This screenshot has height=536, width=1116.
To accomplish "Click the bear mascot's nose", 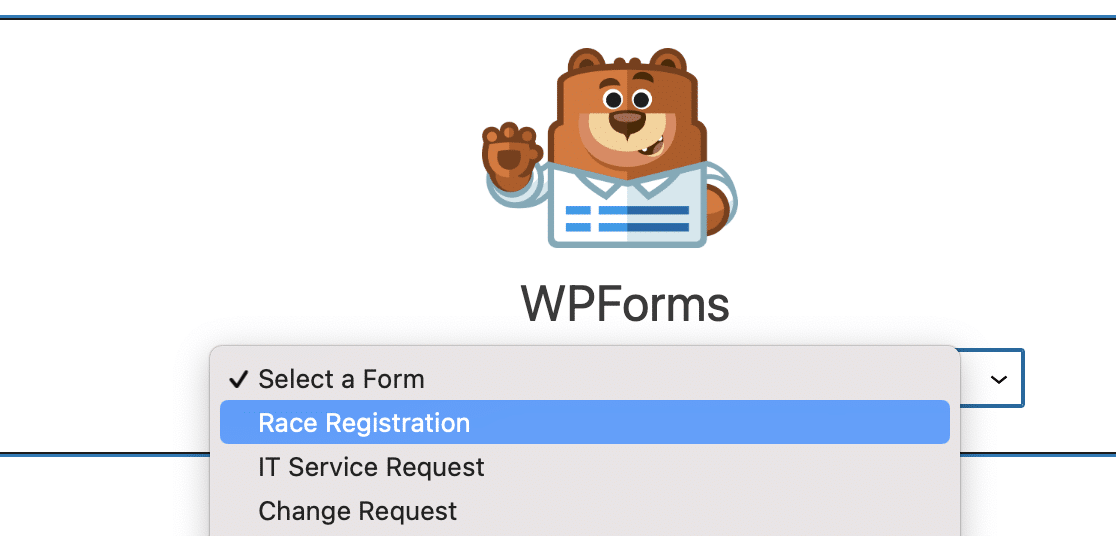I will tap(628, 119).
